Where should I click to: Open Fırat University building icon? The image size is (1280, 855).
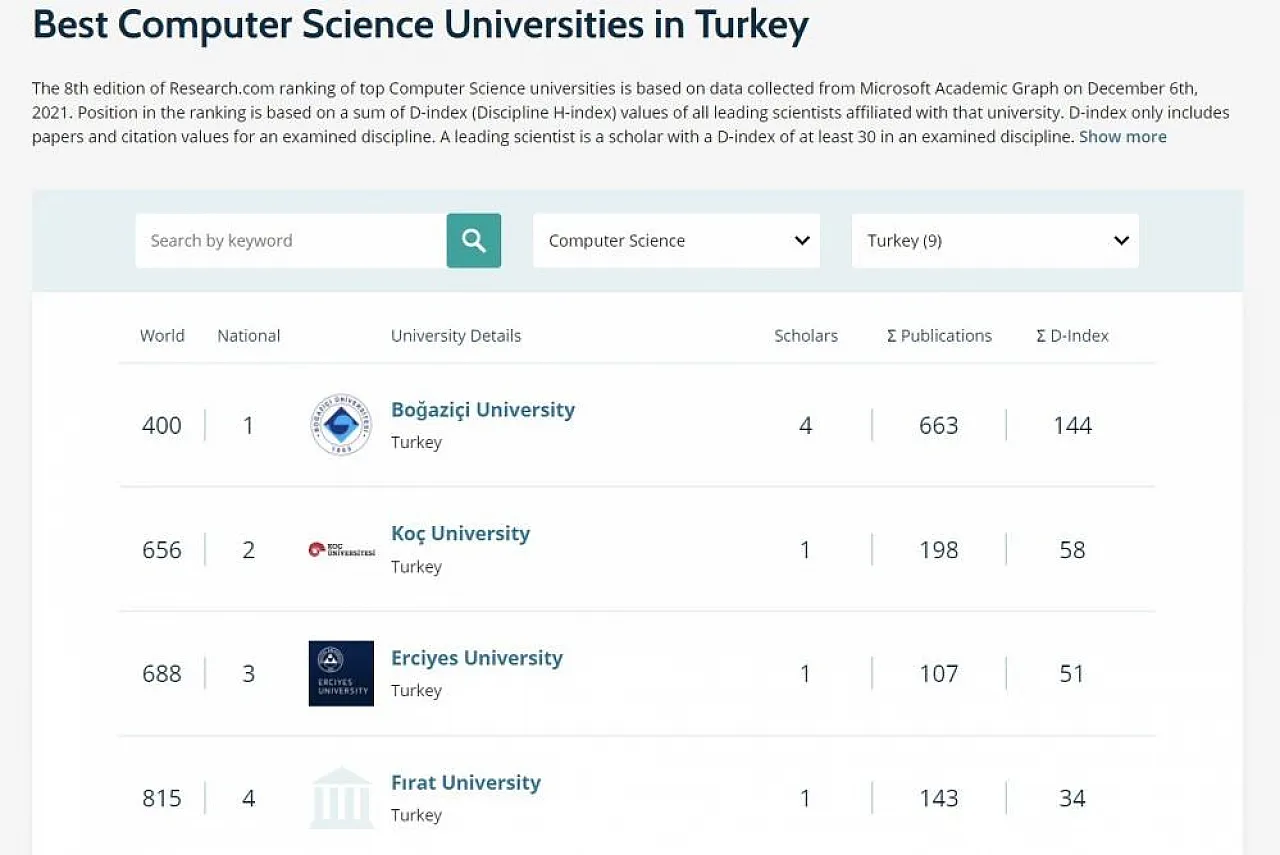click(341, 798)
